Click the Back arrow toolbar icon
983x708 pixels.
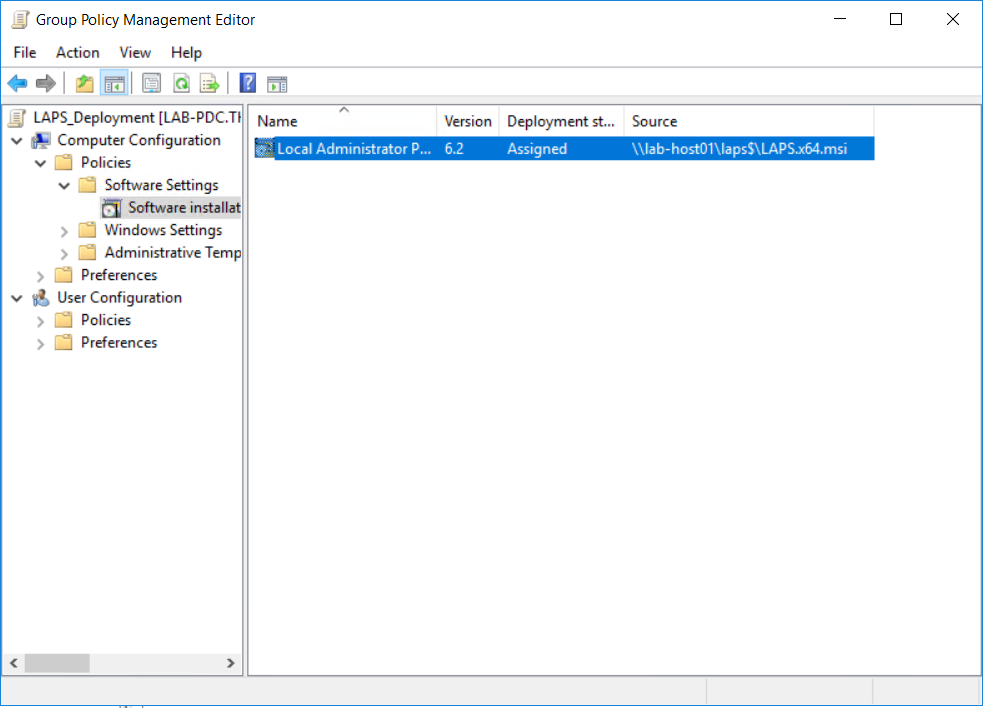17,84
